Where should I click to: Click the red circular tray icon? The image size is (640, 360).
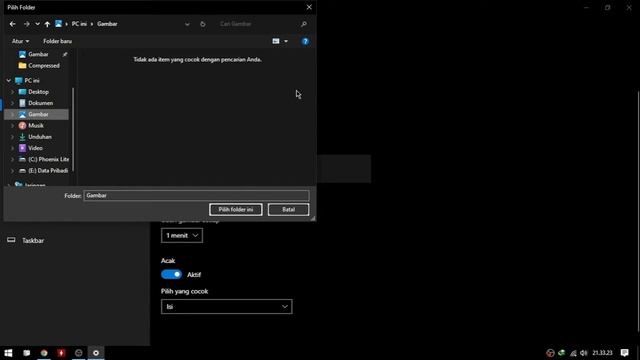550,353
